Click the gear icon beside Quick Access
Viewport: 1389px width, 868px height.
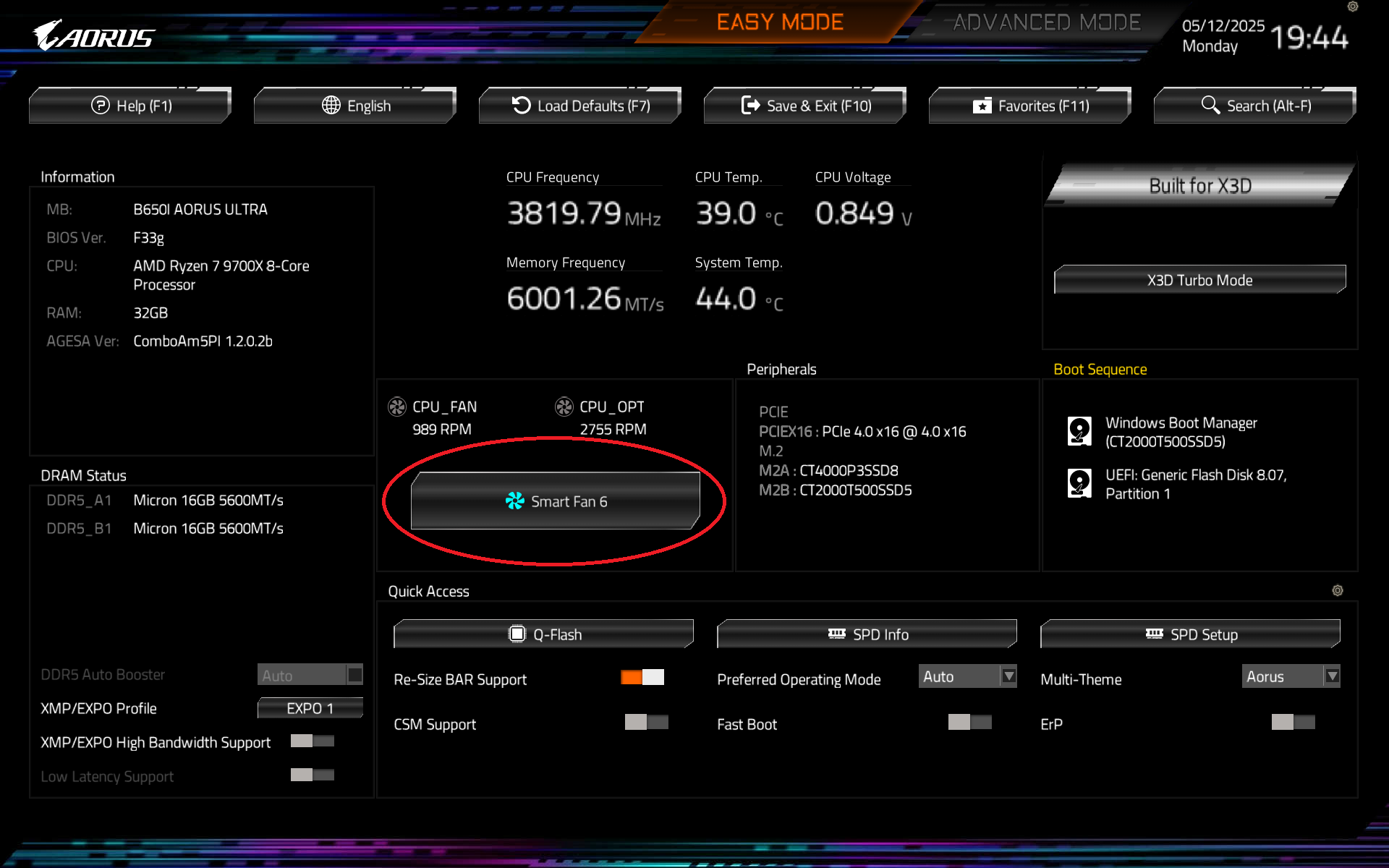[x=1337, y=590]
